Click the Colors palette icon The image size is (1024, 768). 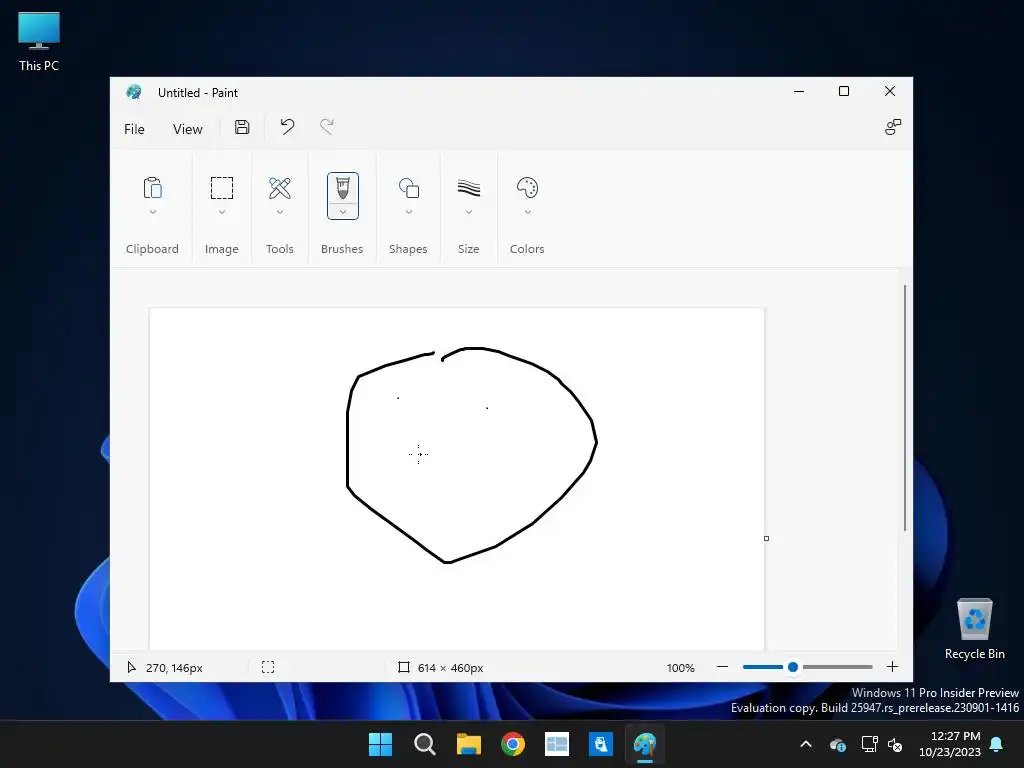click(x=527, y=188)
